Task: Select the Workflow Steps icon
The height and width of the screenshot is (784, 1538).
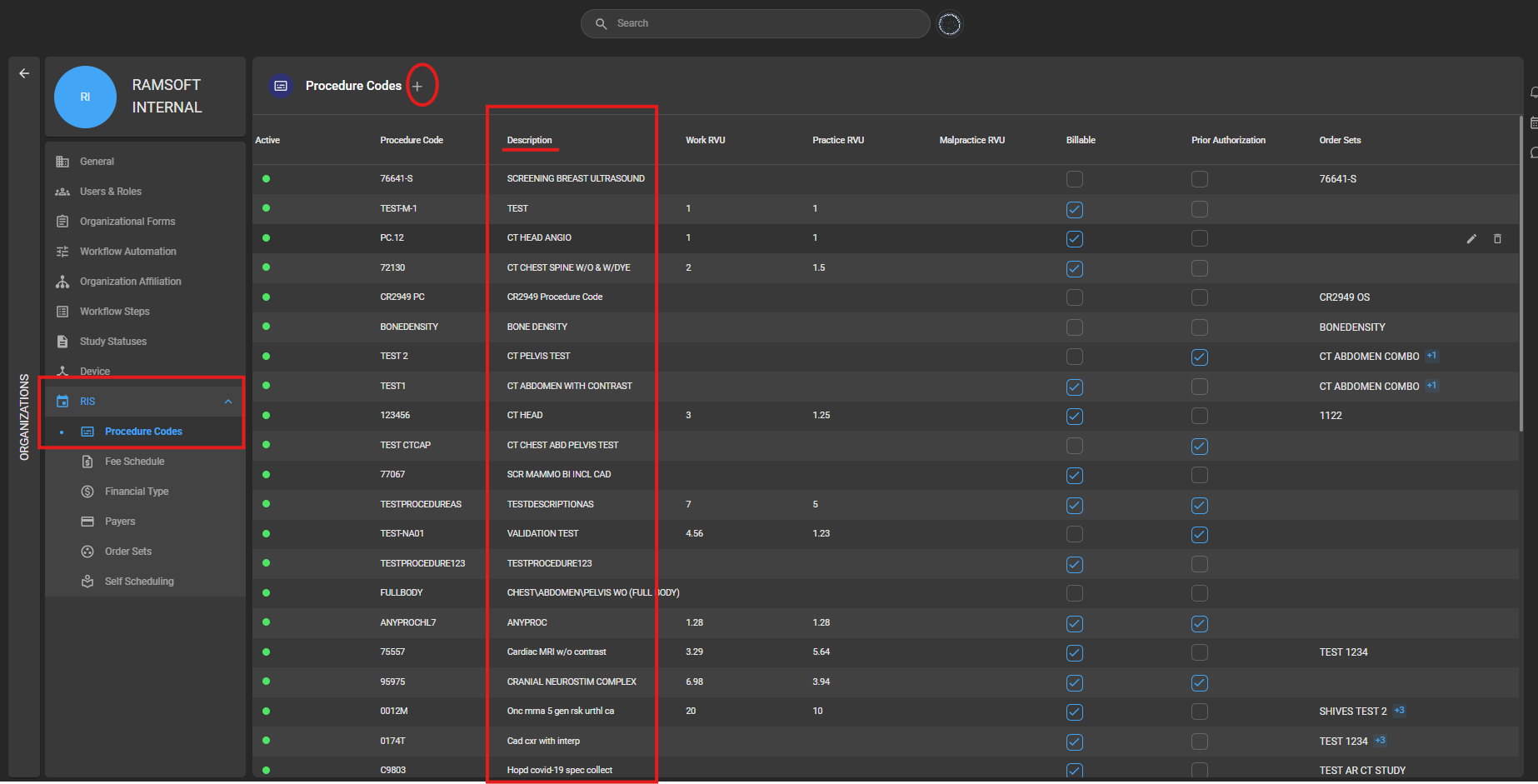Action: pos(62,311)
